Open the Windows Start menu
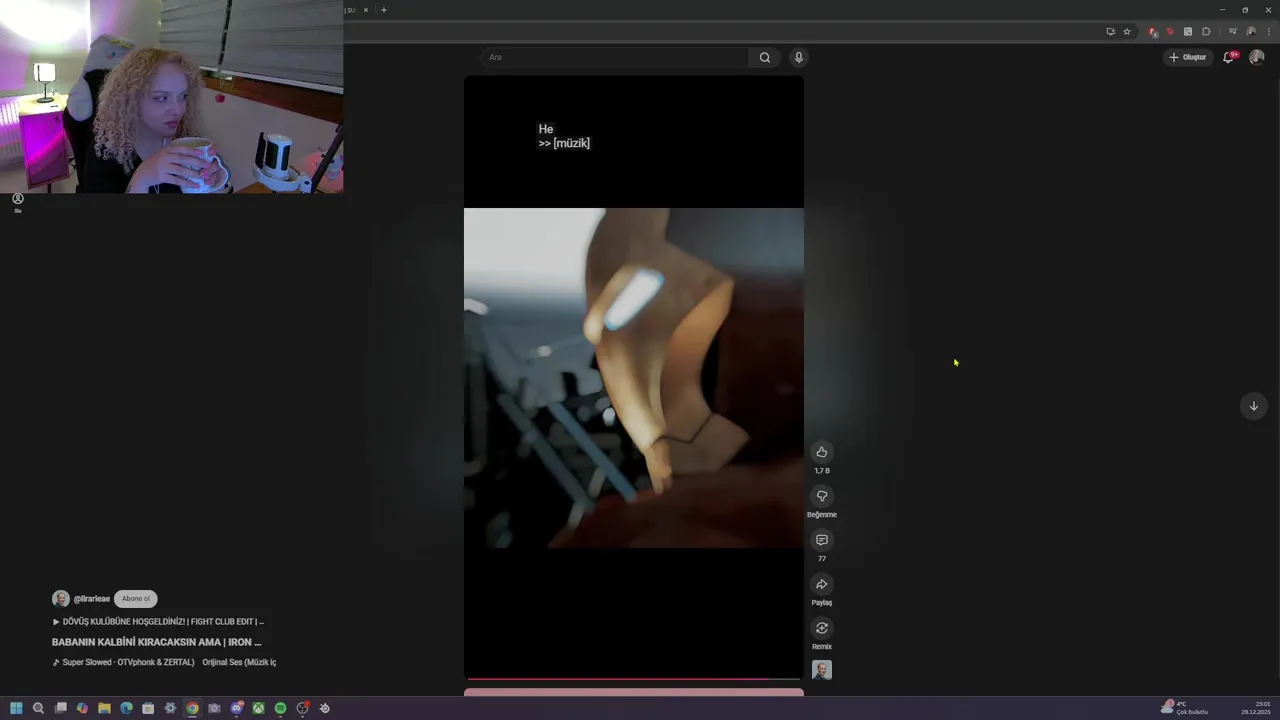1280x720 pixels. click(x=16, y=708)
